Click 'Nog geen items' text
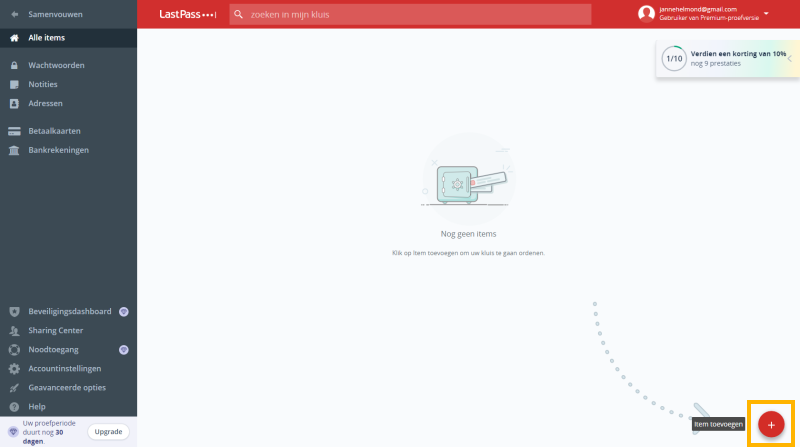Screen dimensions: 800x447 pos(468,234)
